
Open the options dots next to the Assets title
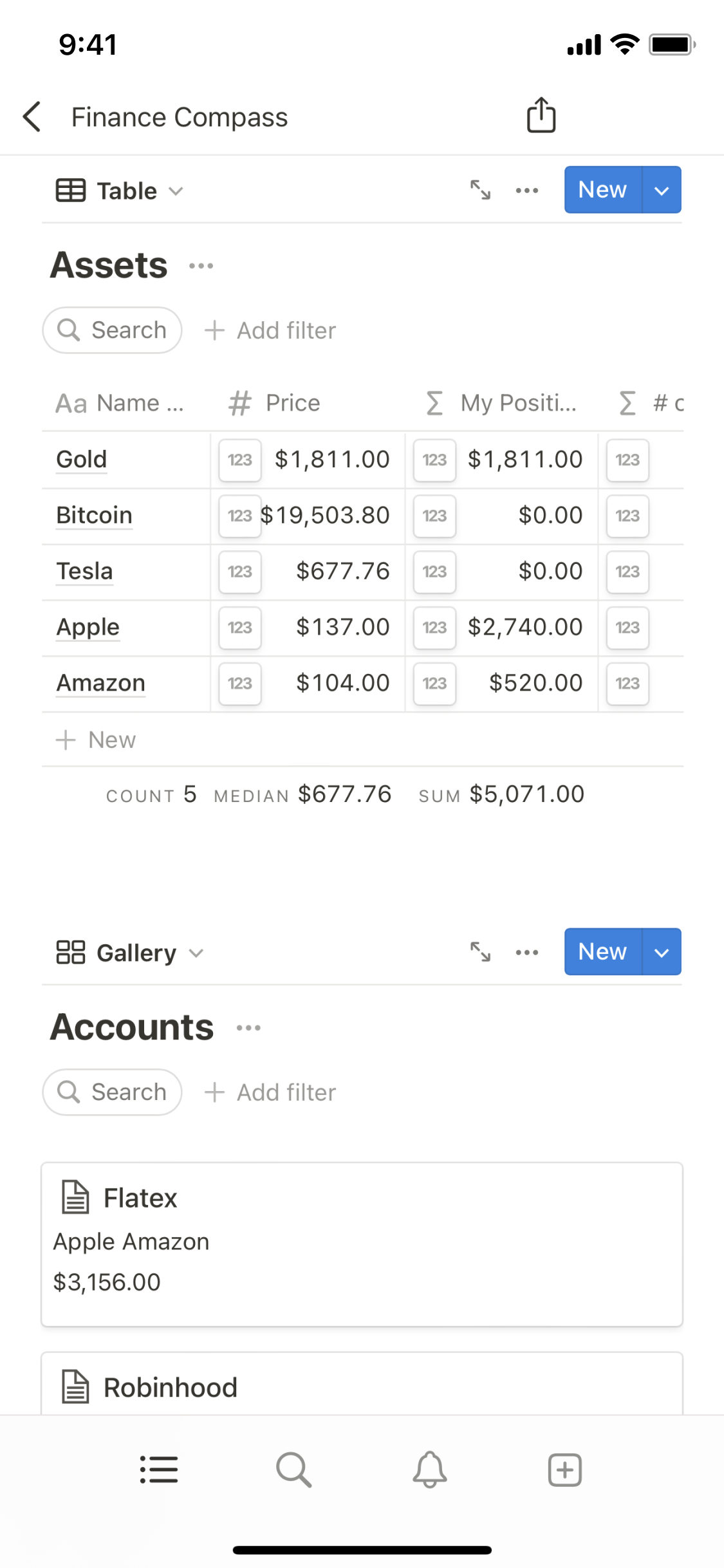click(201, 266)
